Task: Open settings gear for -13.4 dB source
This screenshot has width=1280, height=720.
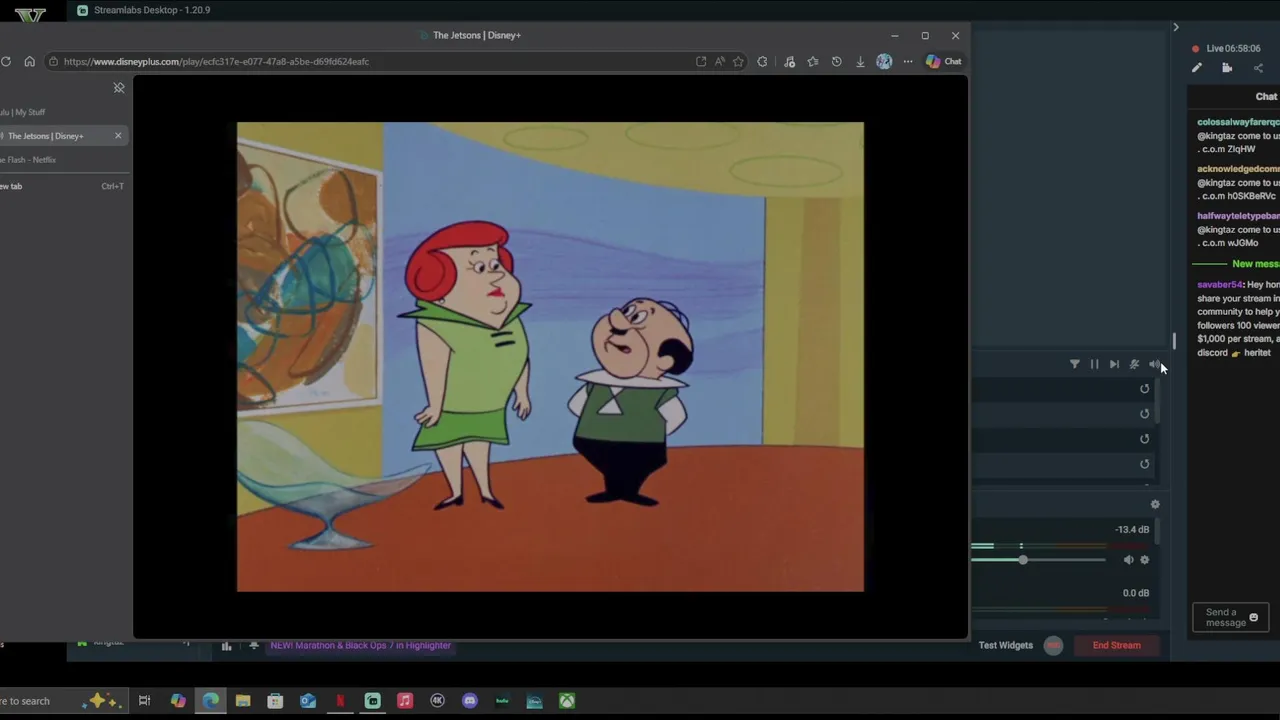Action: (1145, 560)
